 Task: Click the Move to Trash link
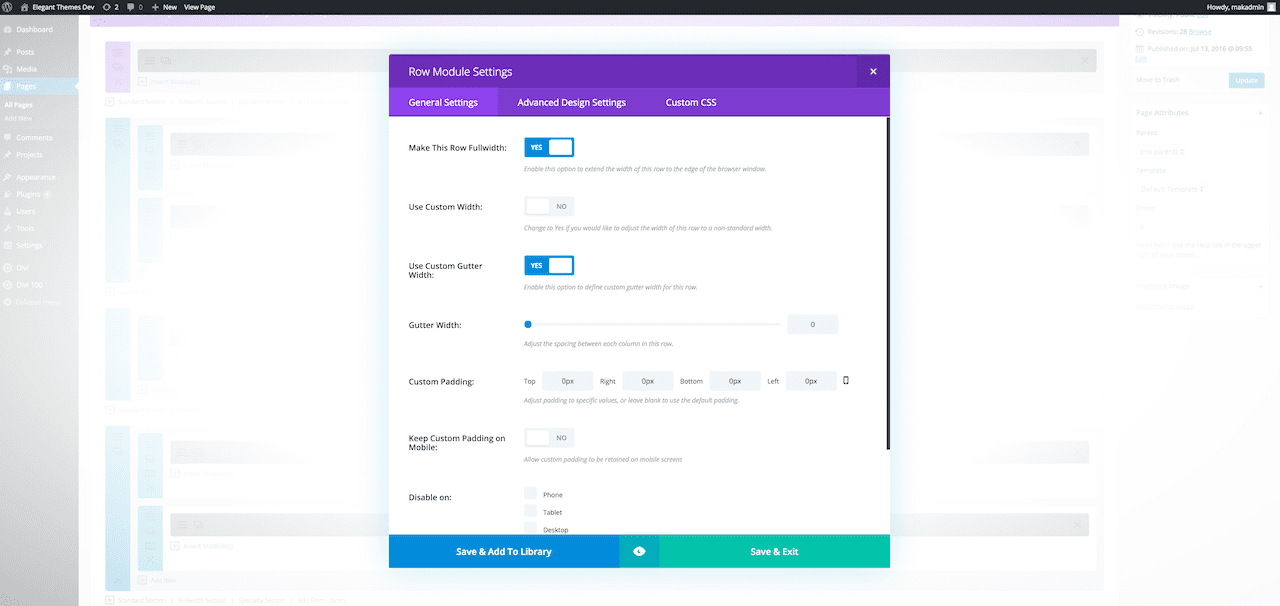tap(1157, 80)
